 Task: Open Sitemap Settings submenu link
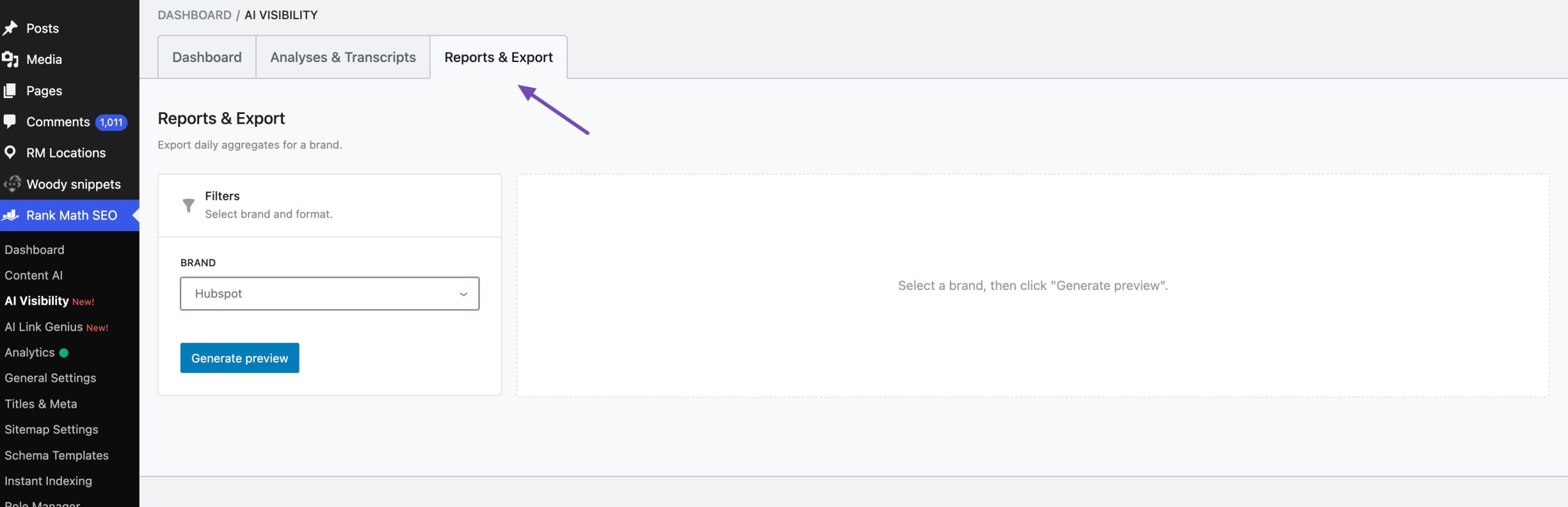click(x=51, y=430)
